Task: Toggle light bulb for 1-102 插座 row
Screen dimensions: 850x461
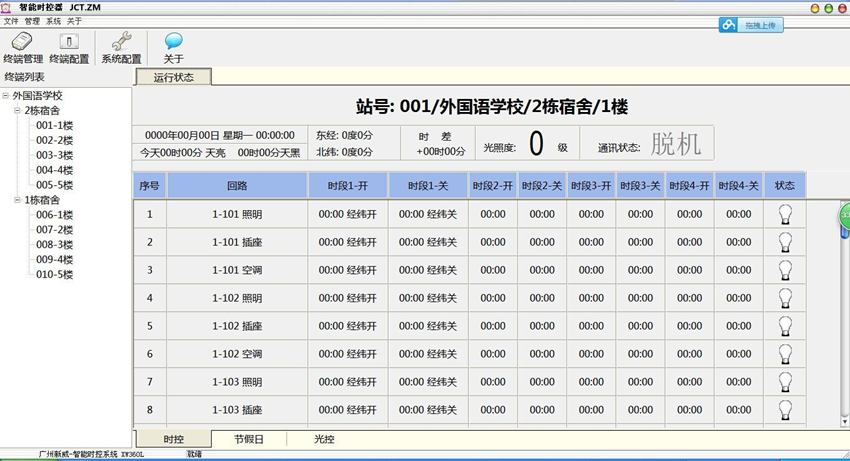Action: (785, 326)
